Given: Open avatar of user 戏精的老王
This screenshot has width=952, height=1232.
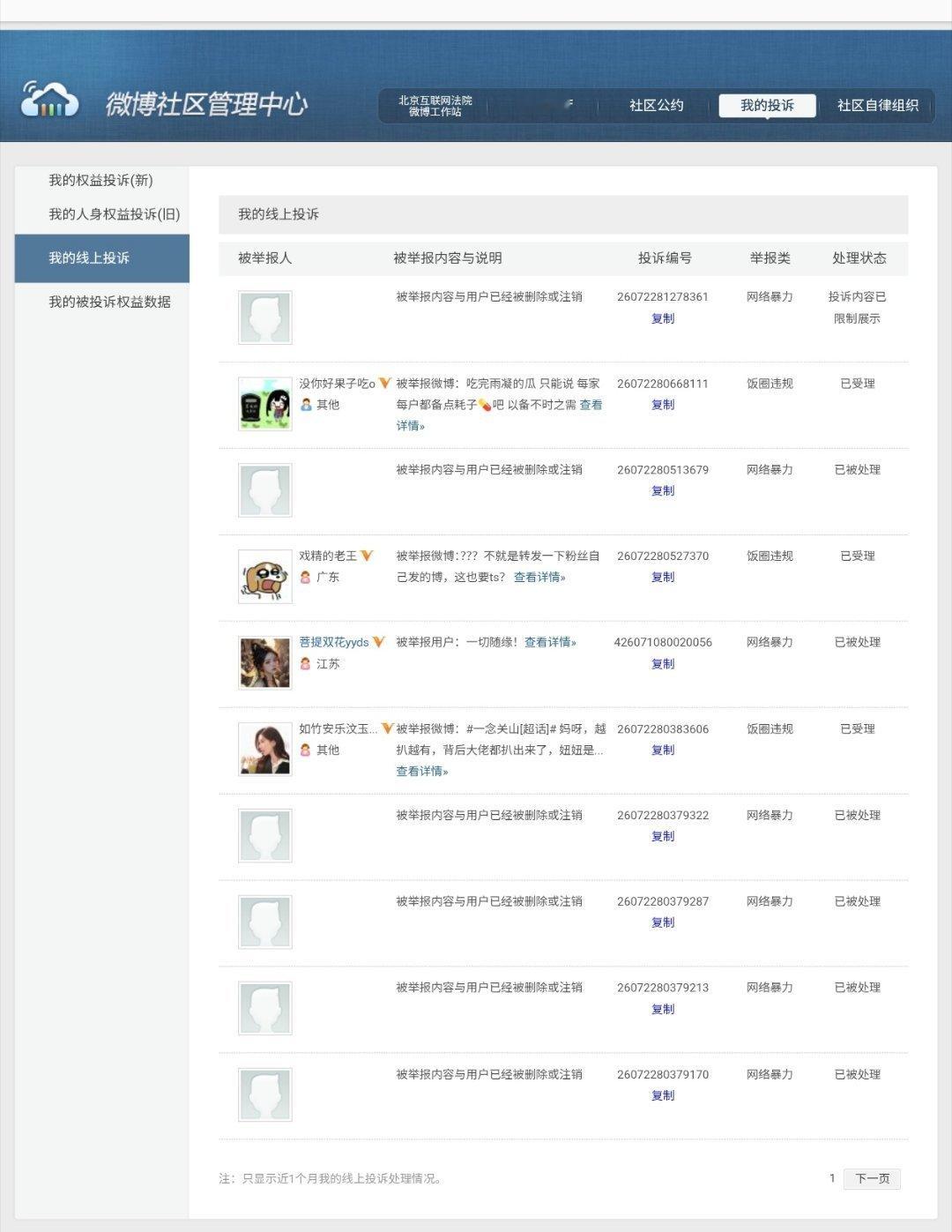Looking at the screenshot, I should (264, 577).
